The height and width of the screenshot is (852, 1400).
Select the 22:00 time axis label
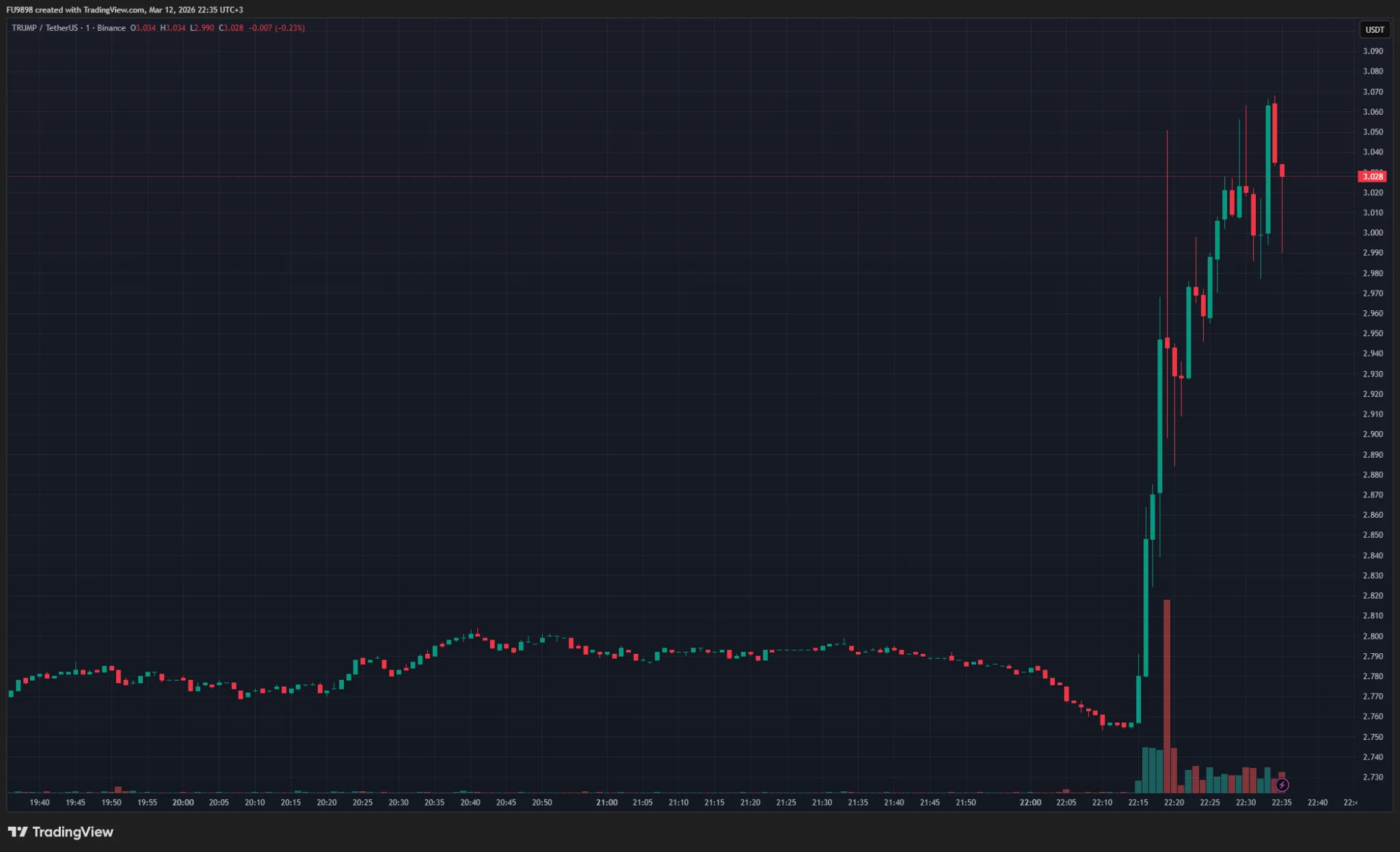(x=1030, y=802)
